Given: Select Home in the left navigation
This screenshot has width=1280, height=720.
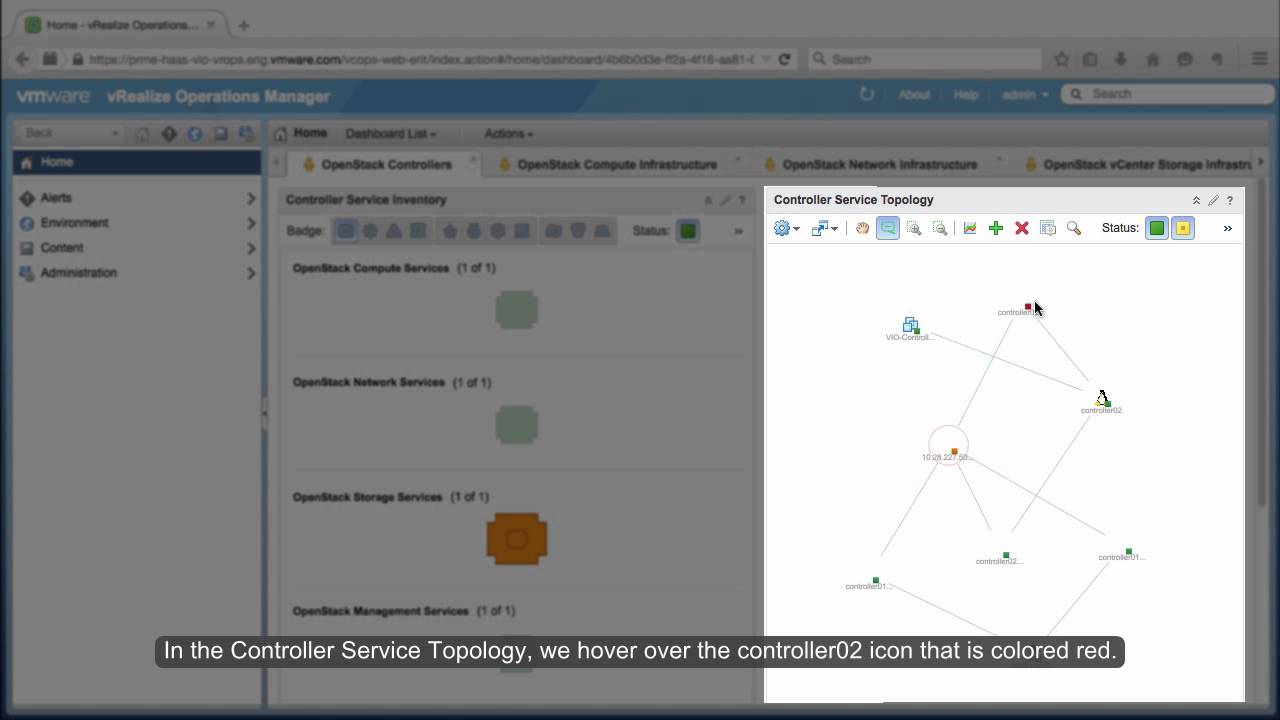Looking at the screenshot, I should 137,162.
